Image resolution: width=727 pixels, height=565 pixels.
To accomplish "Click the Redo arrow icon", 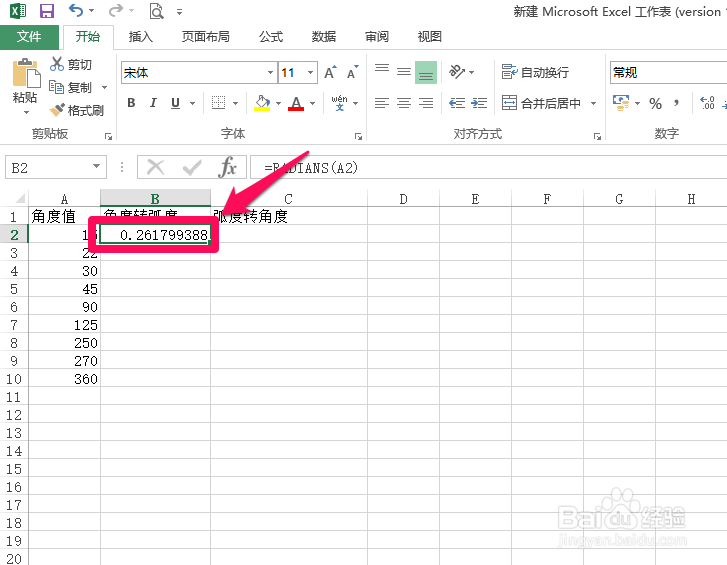I will (116, 10).
